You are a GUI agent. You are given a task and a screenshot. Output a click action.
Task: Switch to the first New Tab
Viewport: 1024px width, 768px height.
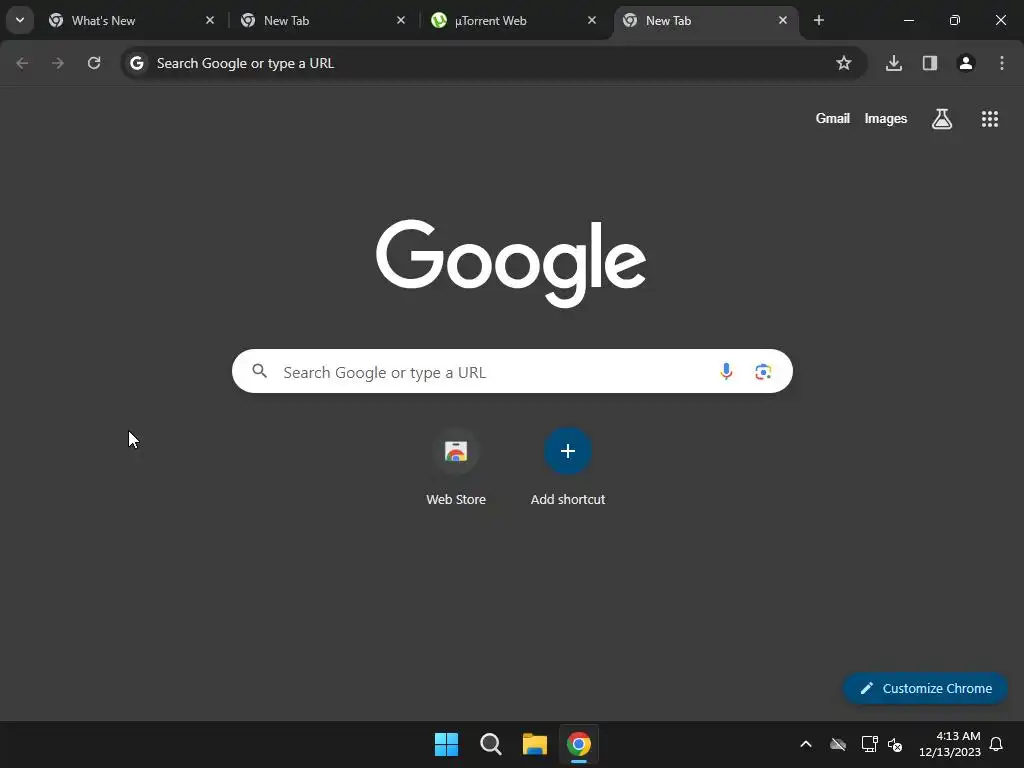tap(322, 20)
